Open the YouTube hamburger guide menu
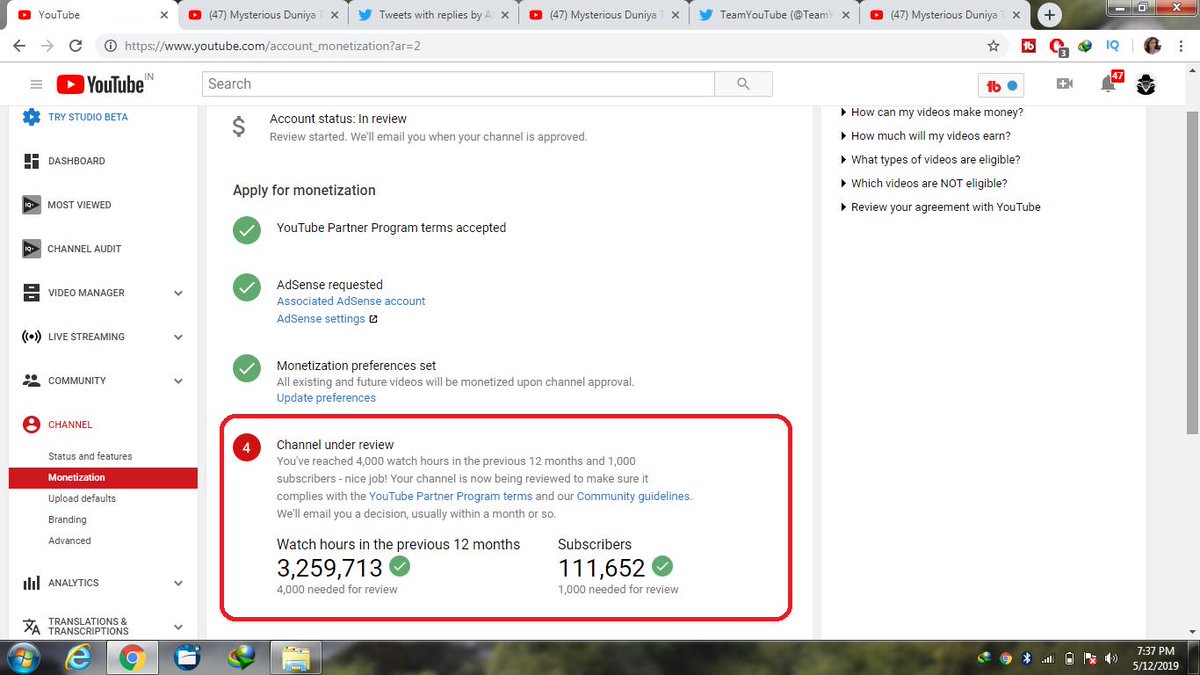 [37, 85]
